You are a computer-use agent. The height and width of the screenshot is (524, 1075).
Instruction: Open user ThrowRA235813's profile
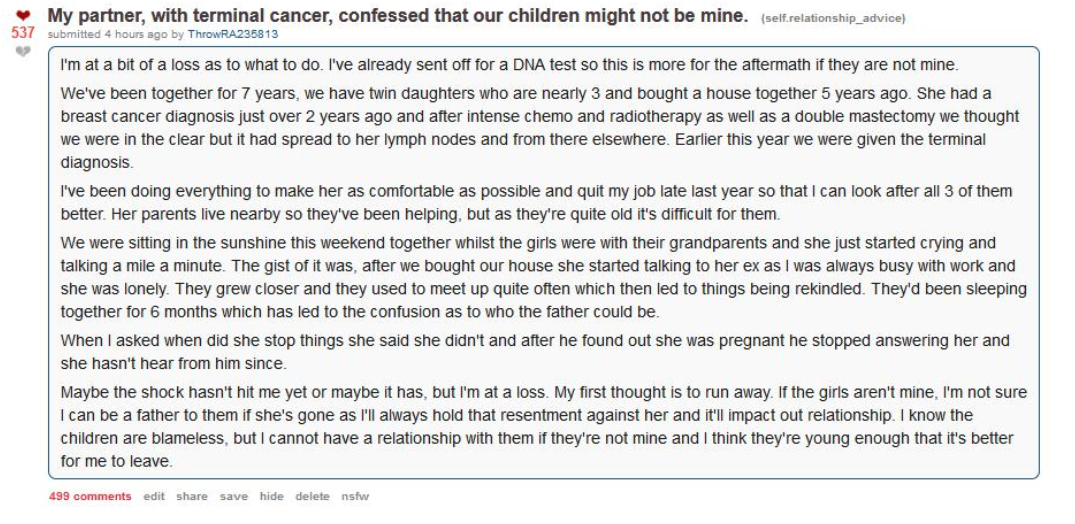pos(233,34)
